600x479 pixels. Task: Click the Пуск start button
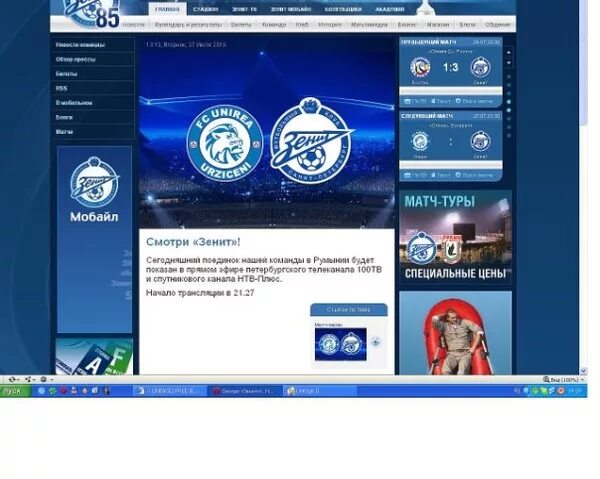15,391
